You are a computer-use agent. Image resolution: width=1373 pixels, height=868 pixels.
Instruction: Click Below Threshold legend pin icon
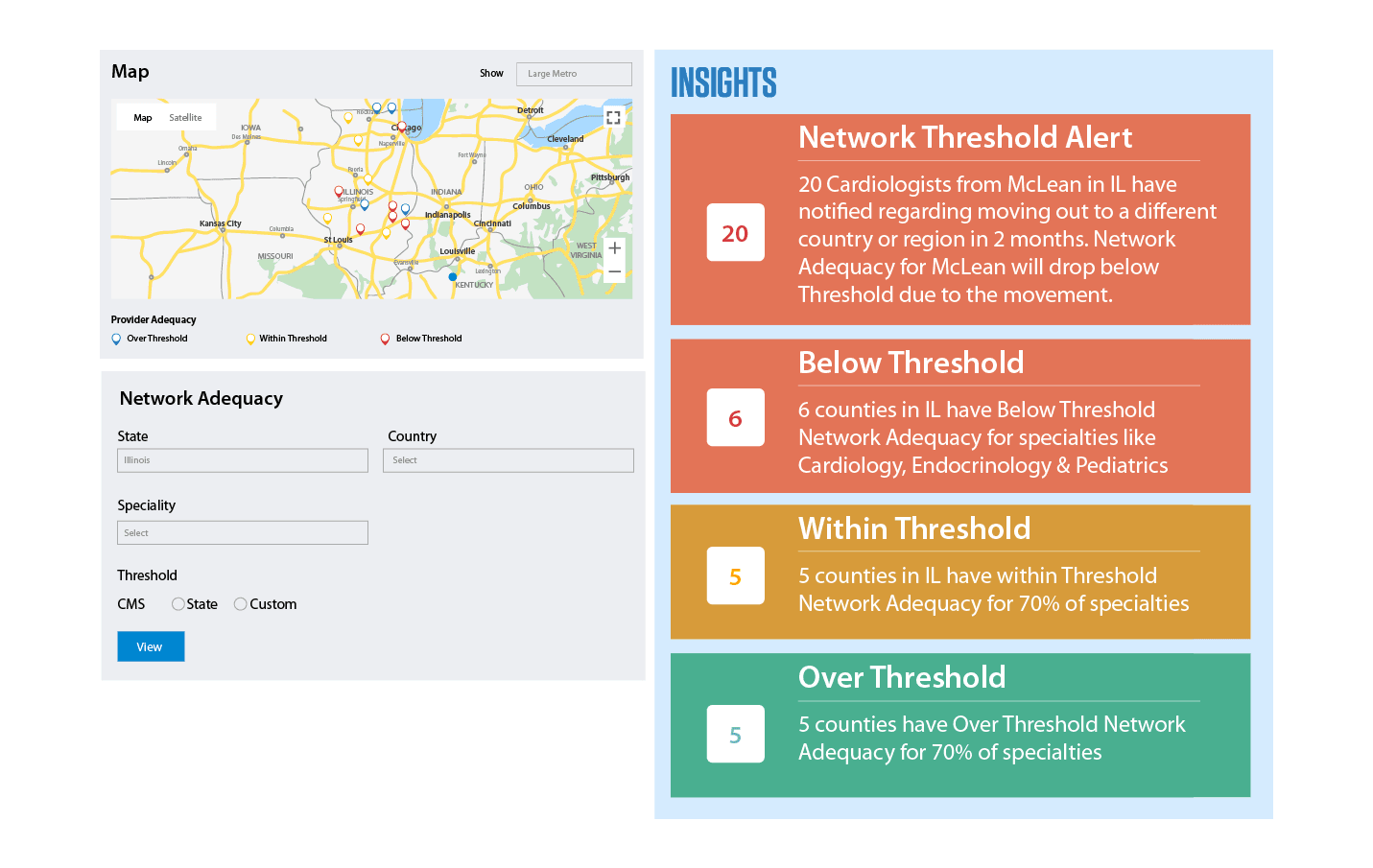click(385, 339)
